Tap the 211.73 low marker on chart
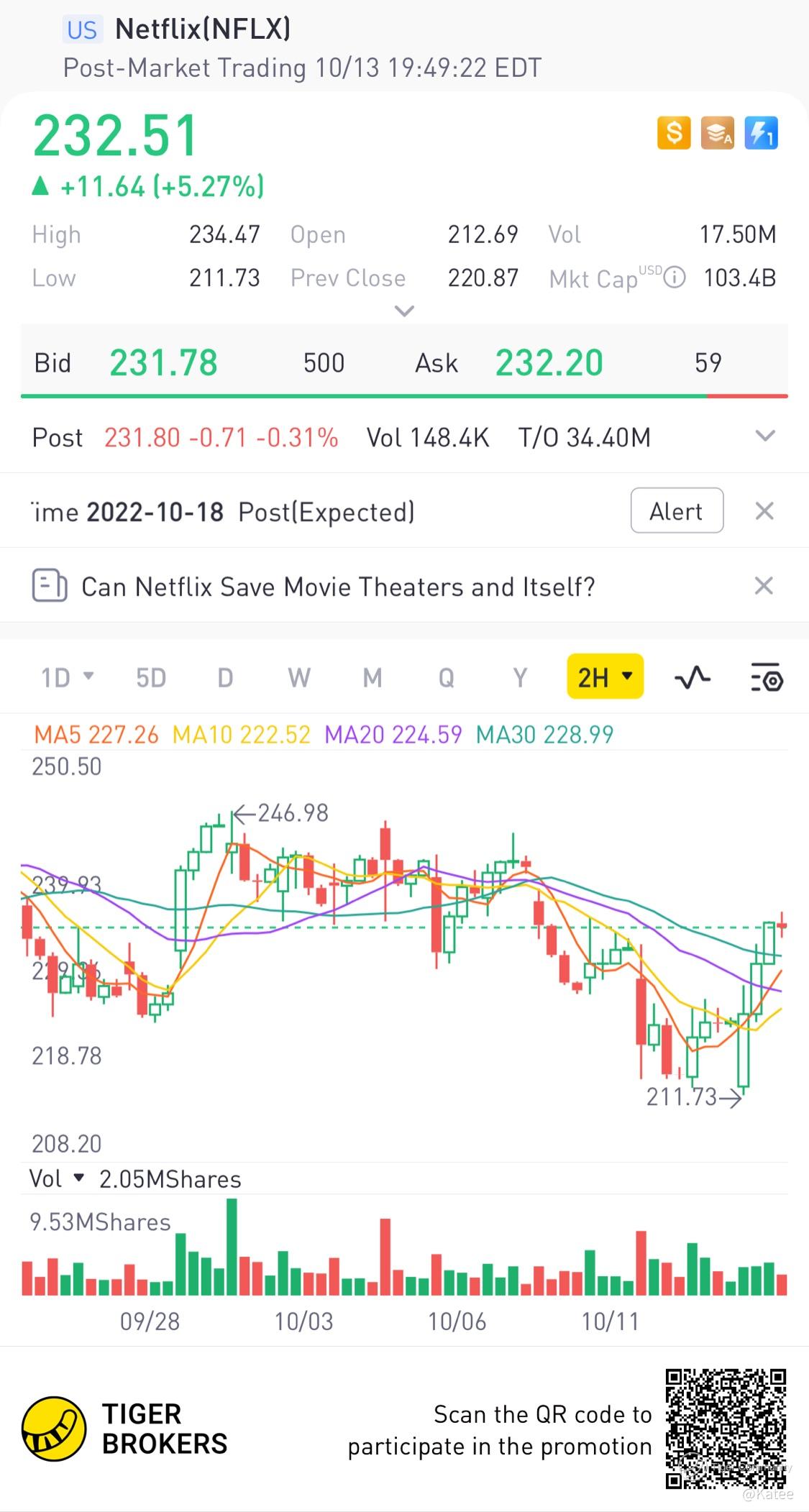 tap(694, 1096)
